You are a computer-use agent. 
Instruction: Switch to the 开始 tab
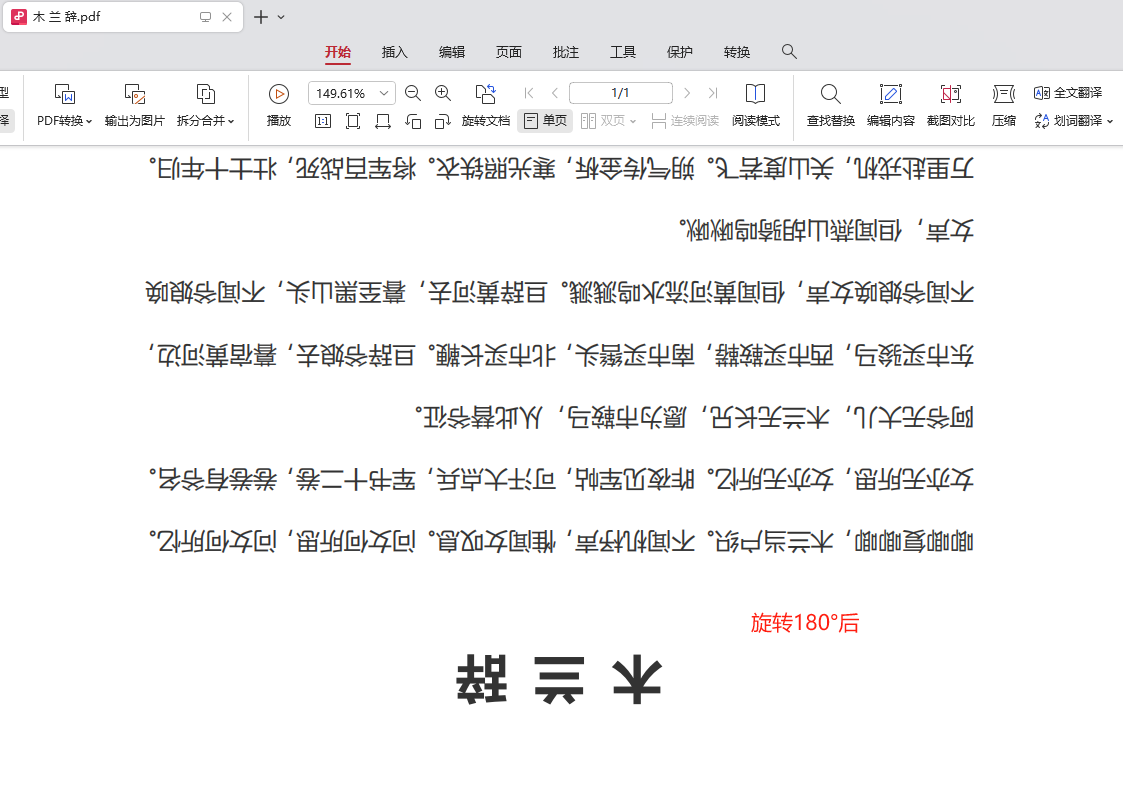coord(338,52)
